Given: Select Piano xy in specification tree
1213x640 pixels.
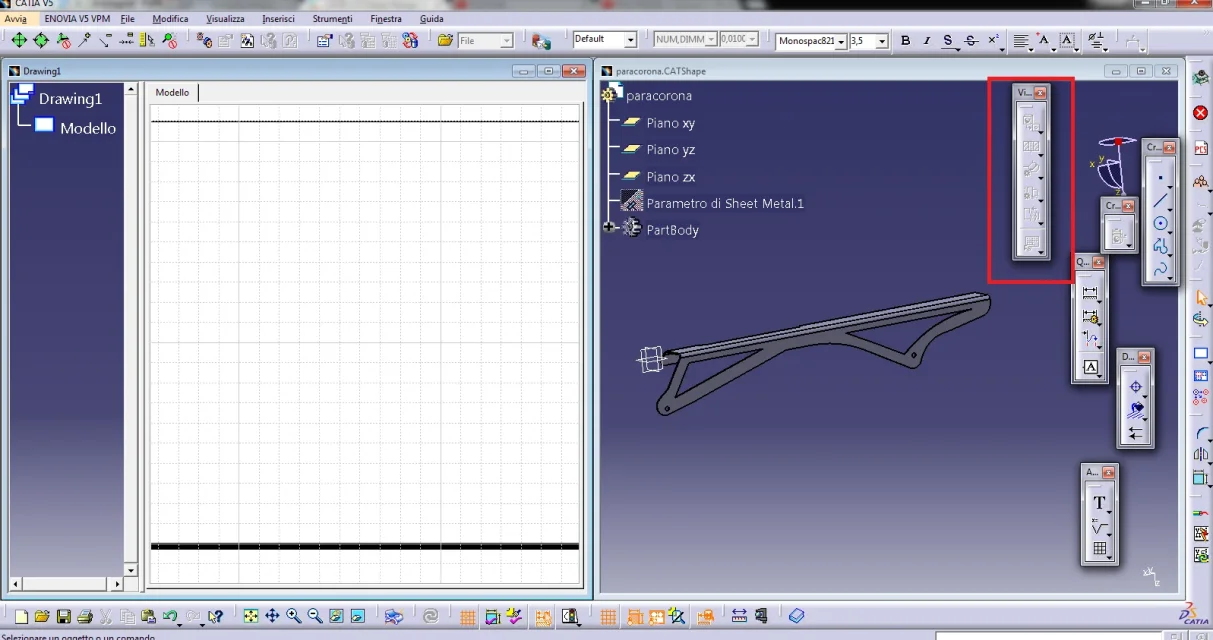Looking at the screenshot, I should 670,123.
